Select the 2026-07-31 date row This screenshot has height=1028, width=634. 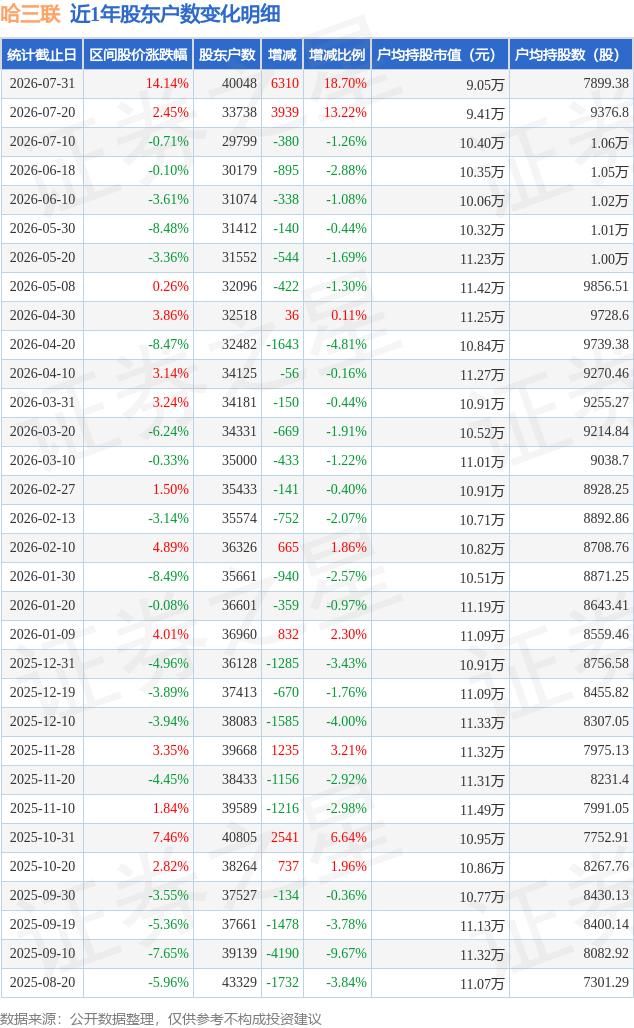(317, 83)
